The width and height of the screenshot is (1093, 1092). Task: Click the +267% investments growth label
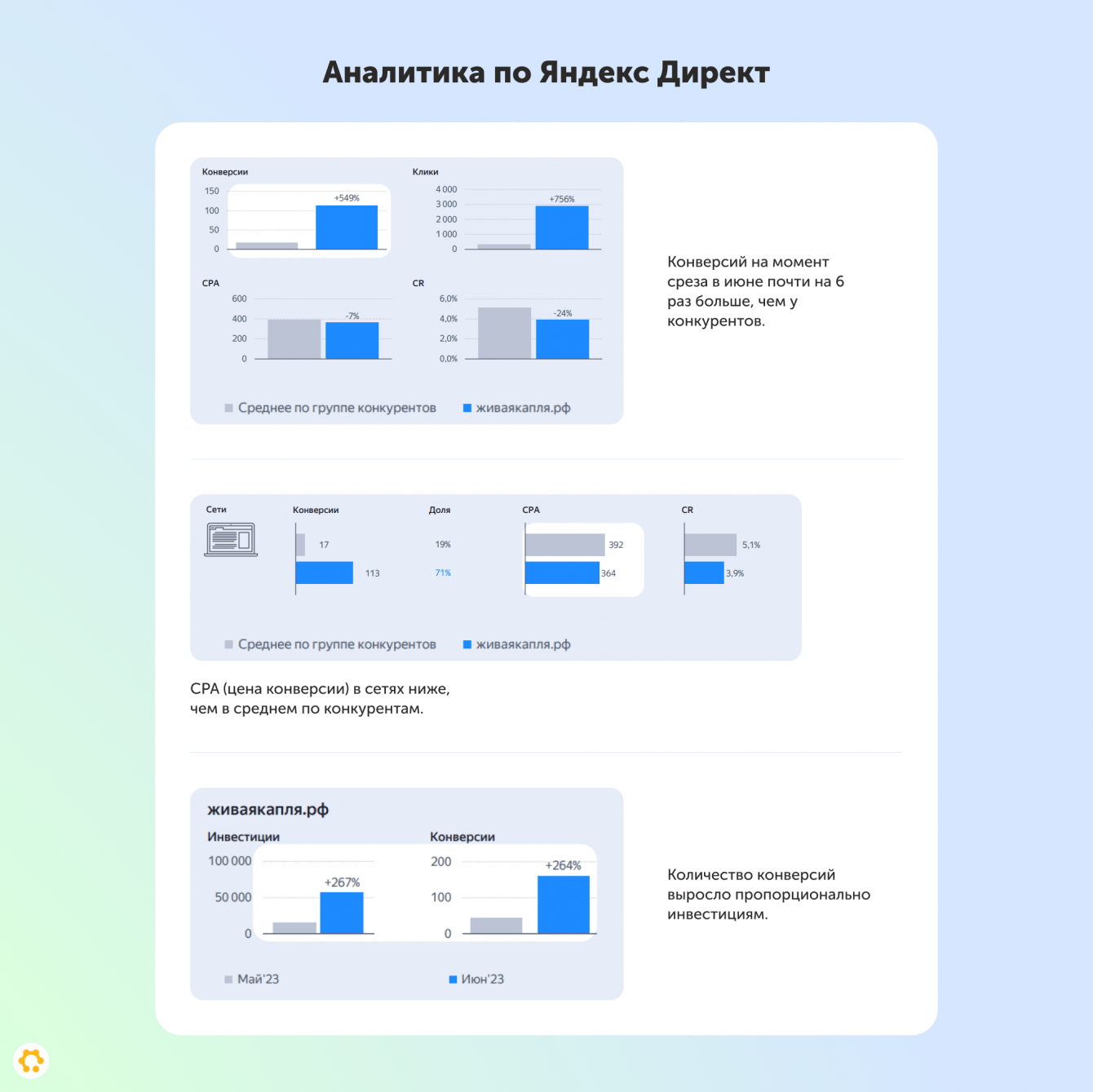coord(343,882)
